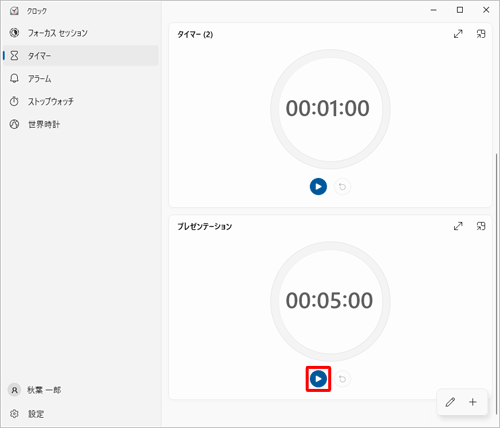This screenshot has width=500, height=428.
Task: Start the タイマー (2) one-minute timer
Action: [x=318, y=186]
